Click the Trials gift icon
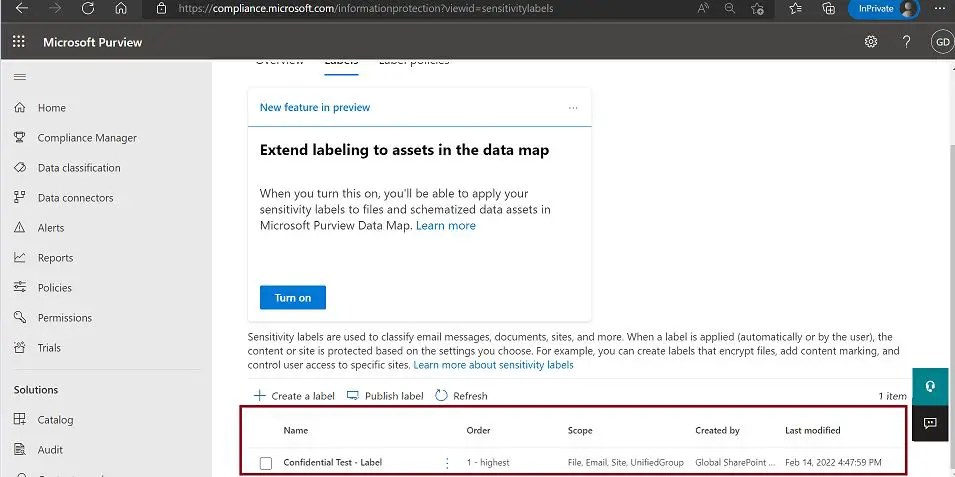 [x=19, y=347]
